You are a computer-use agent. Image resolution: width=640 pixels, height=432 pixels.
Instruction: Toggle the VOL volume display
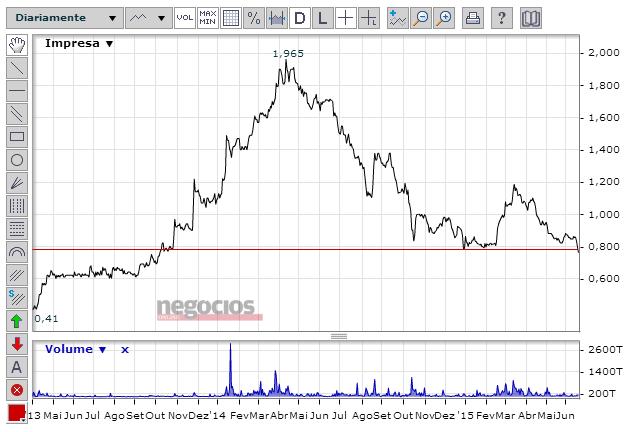185,18
